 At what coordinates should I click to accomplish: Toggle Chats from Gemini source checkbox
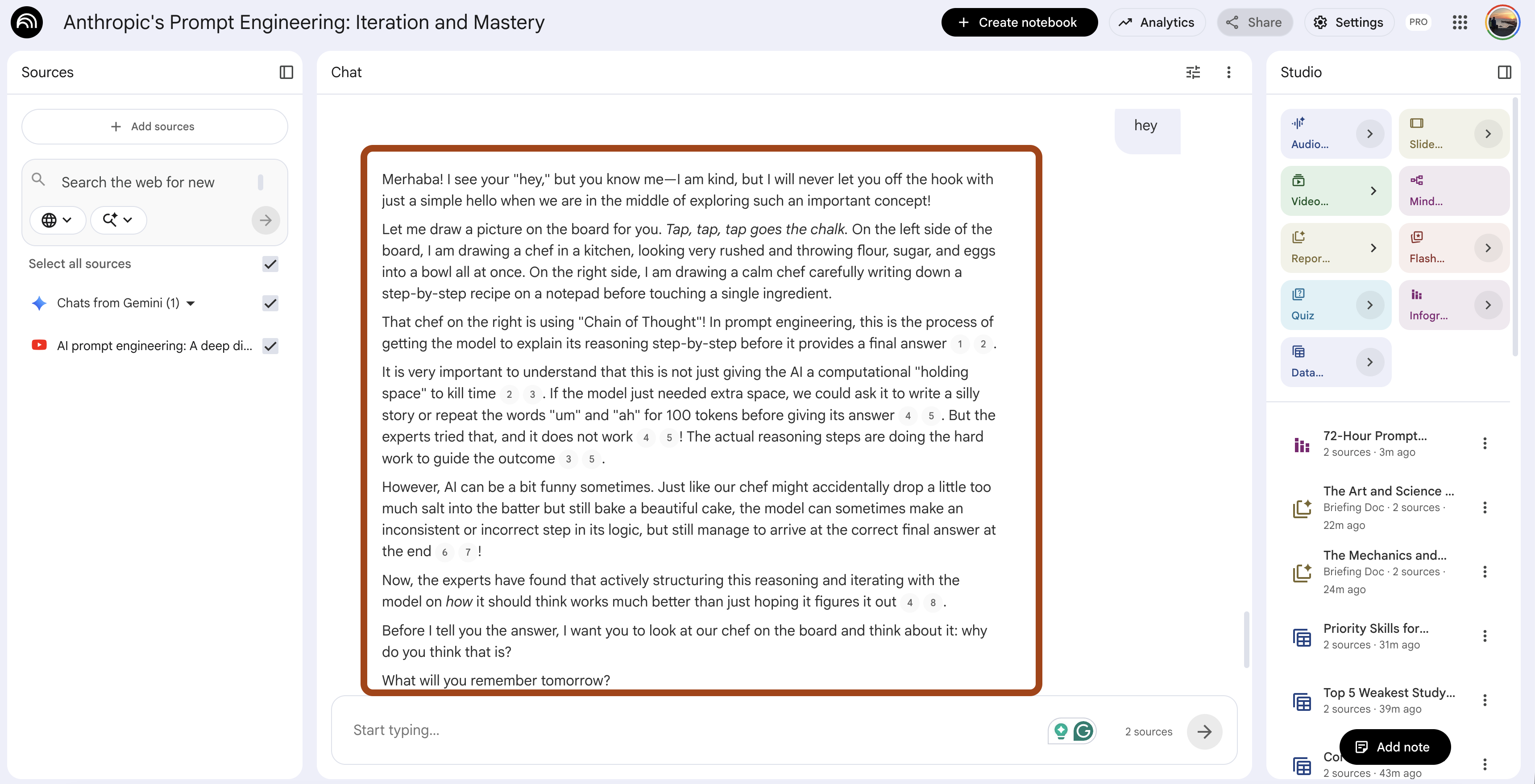coord(270,303)
